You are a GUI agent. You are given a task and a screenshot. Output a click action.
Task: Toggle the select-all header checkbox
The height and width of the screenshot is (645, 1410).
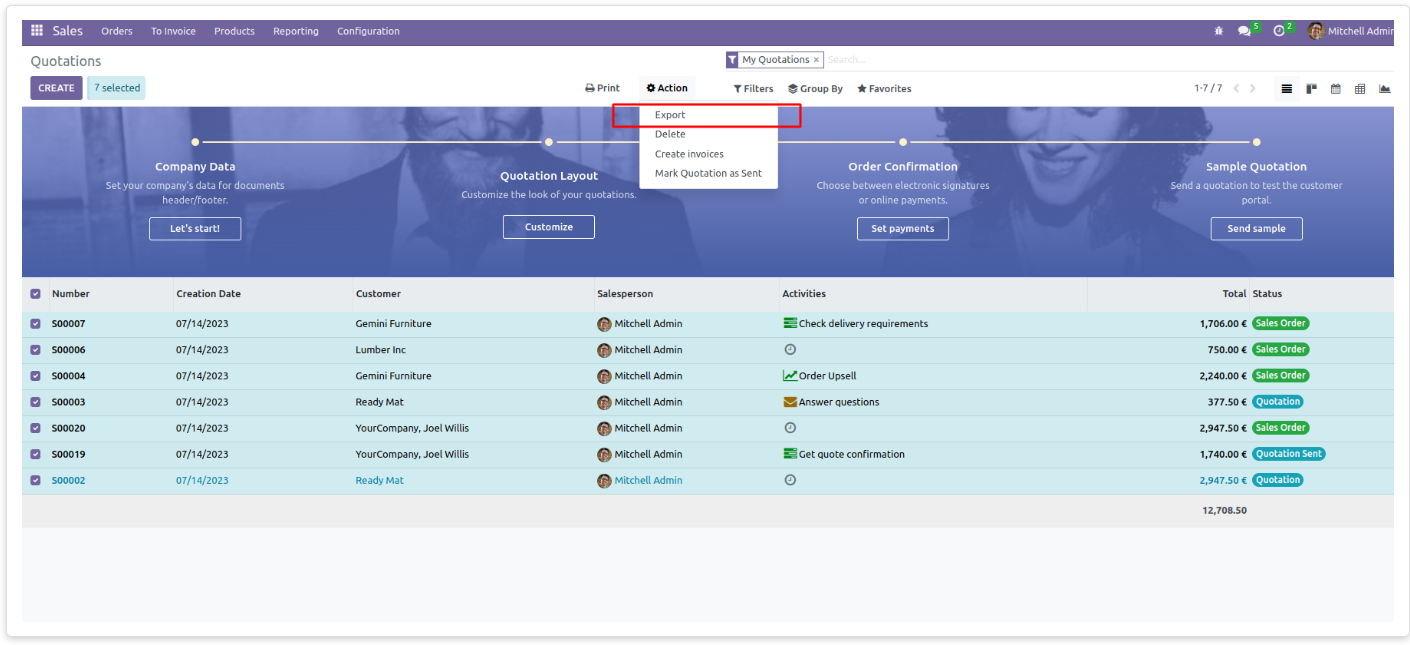36,294
